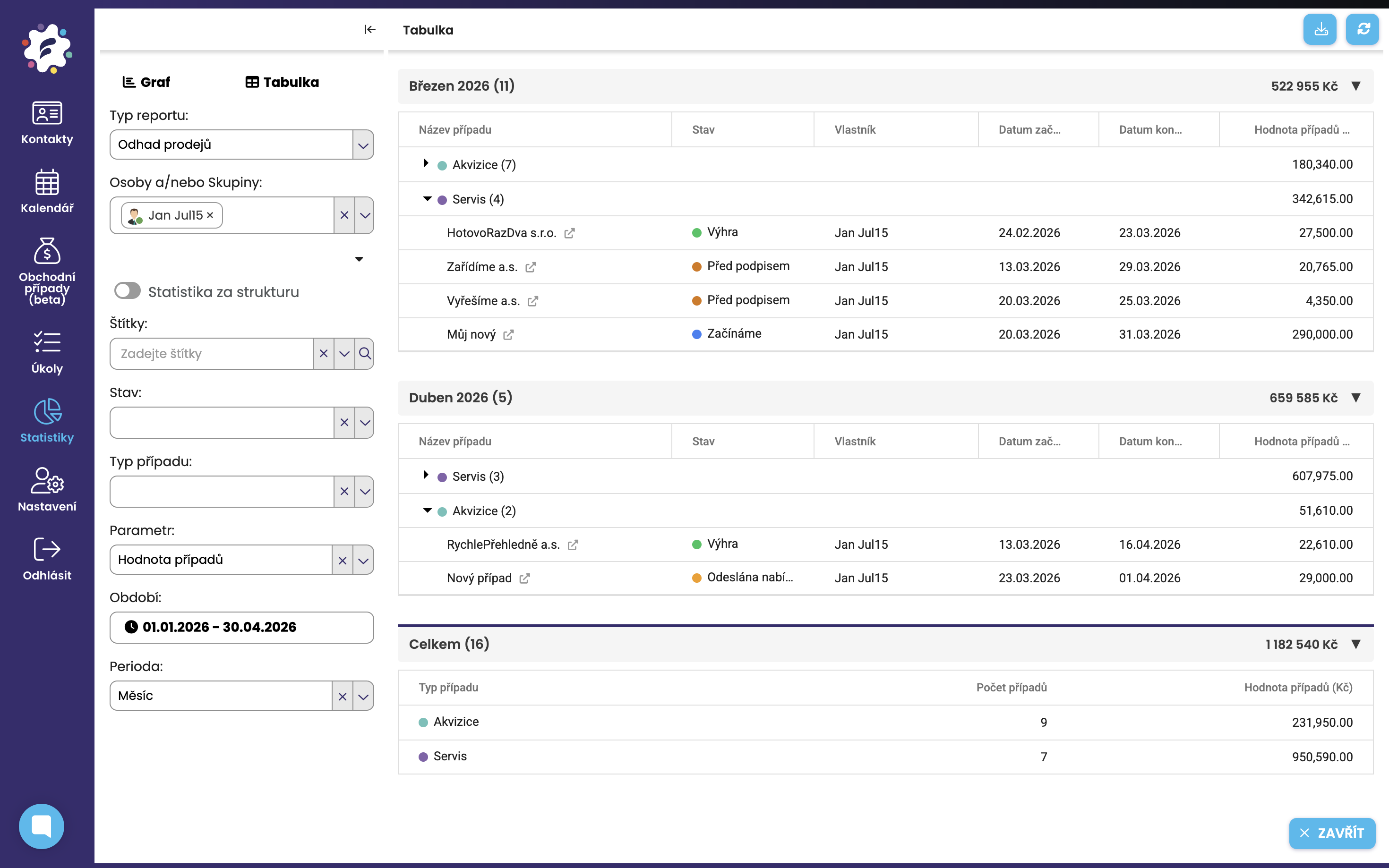Image resolution: width=1389 pixels, height=868 pixels.
Task: Refresh the table with reload icon
Action: [1363, 29]
